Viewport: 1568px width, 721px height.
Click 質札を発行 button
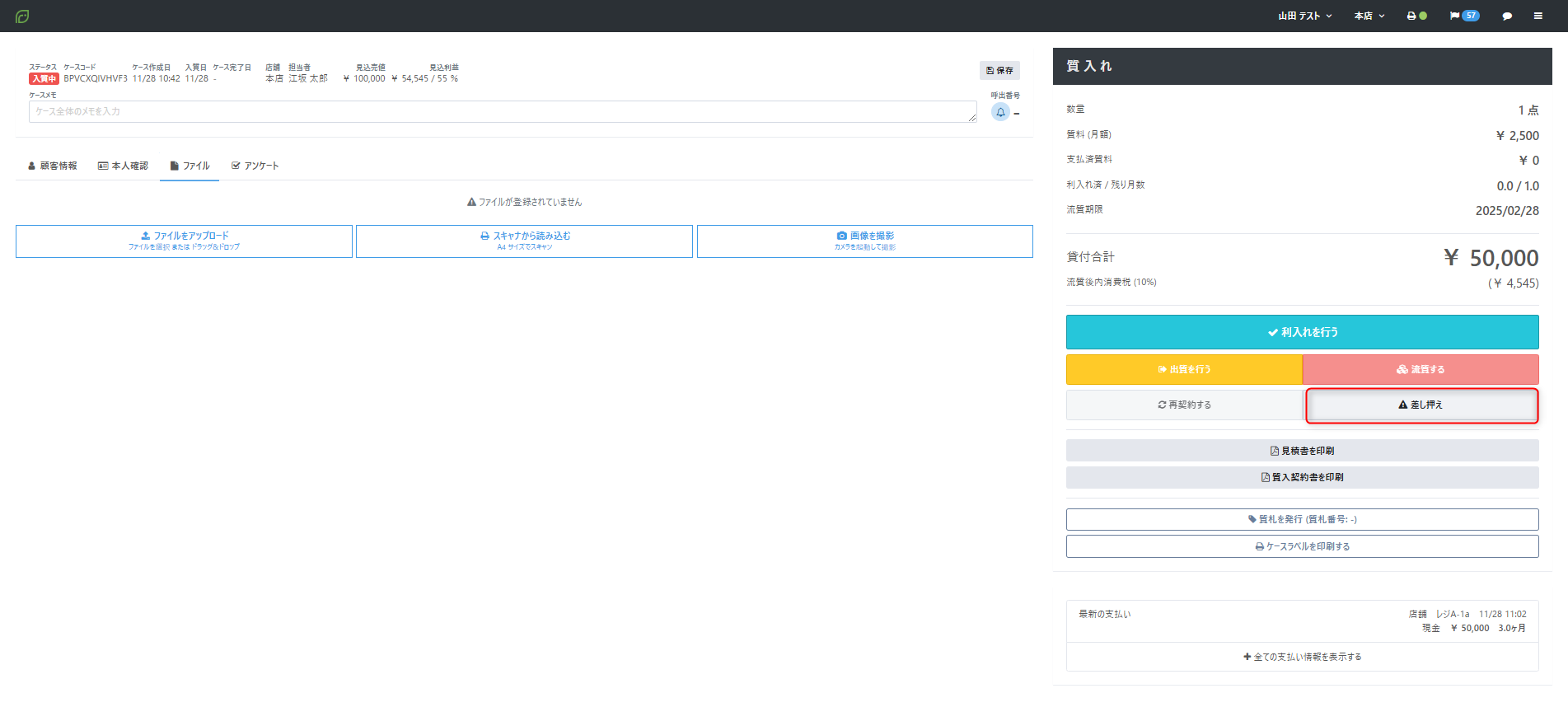click(x=1302, y=519)
